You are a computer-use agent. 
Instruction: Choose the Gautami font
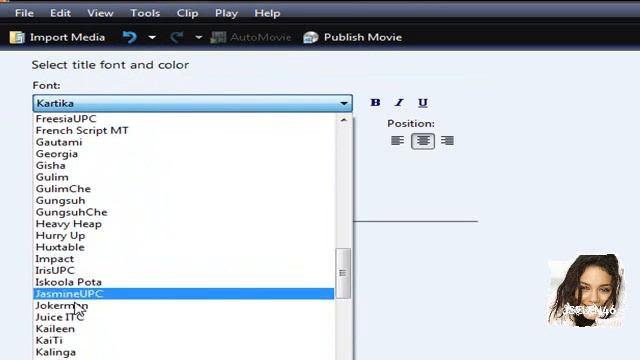pyautogui.click(x=183, y=142)
